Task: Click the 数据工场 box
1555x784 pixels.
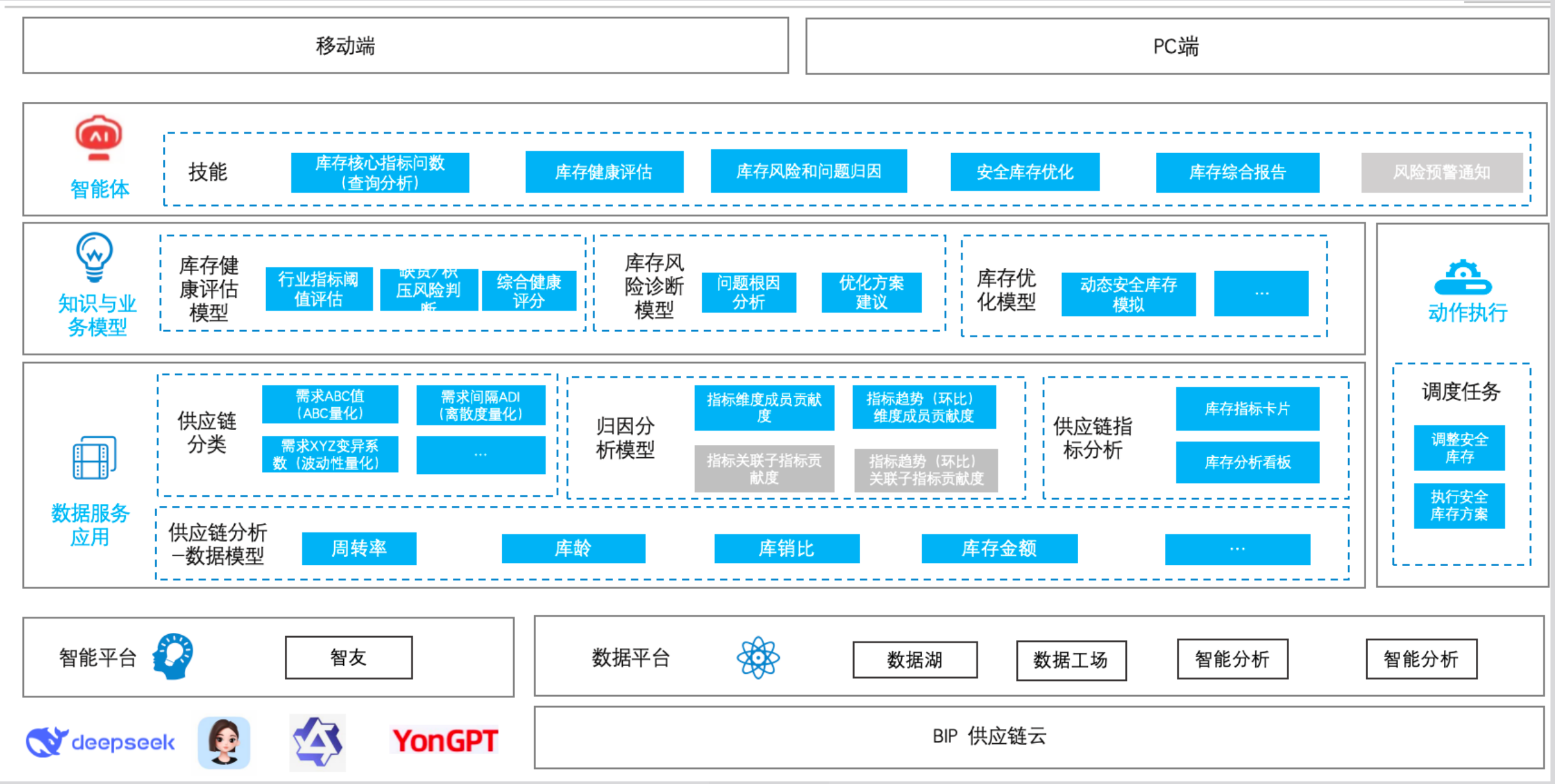Action: pos(1071,660)
